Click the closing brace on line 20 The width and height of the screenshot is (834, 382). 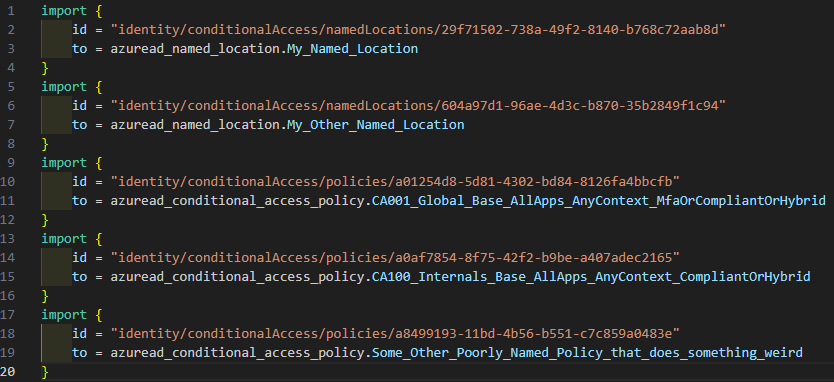click(45, 371)
